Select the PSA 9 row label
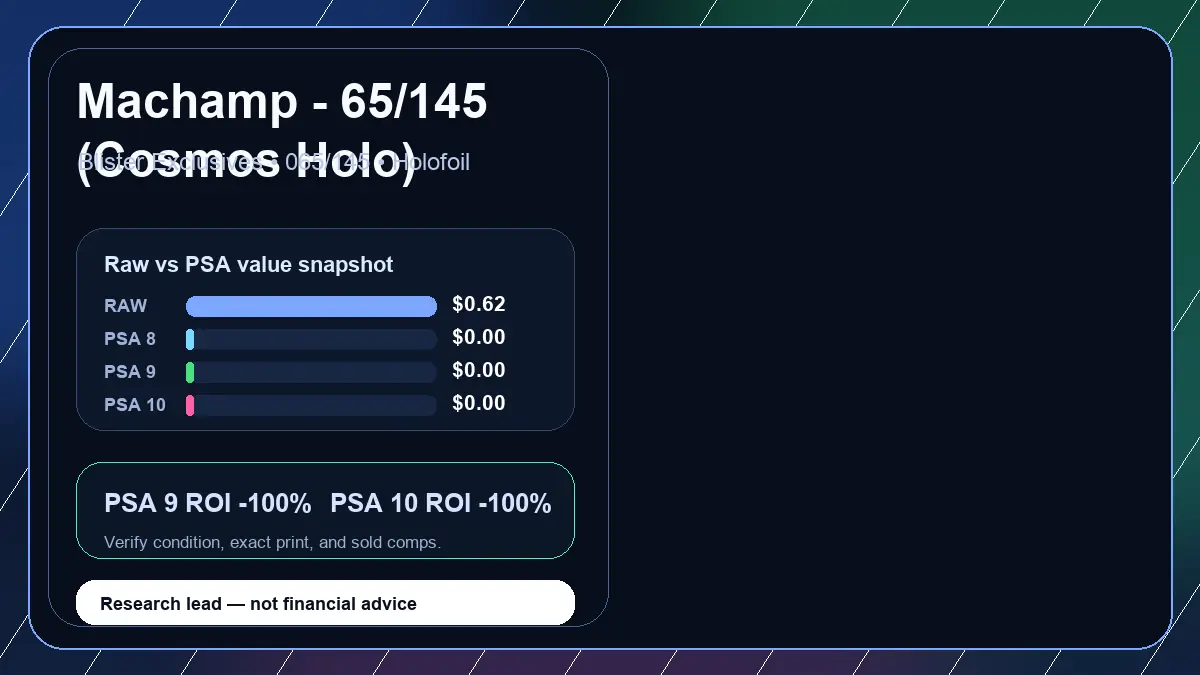 [x=130, y=372]
